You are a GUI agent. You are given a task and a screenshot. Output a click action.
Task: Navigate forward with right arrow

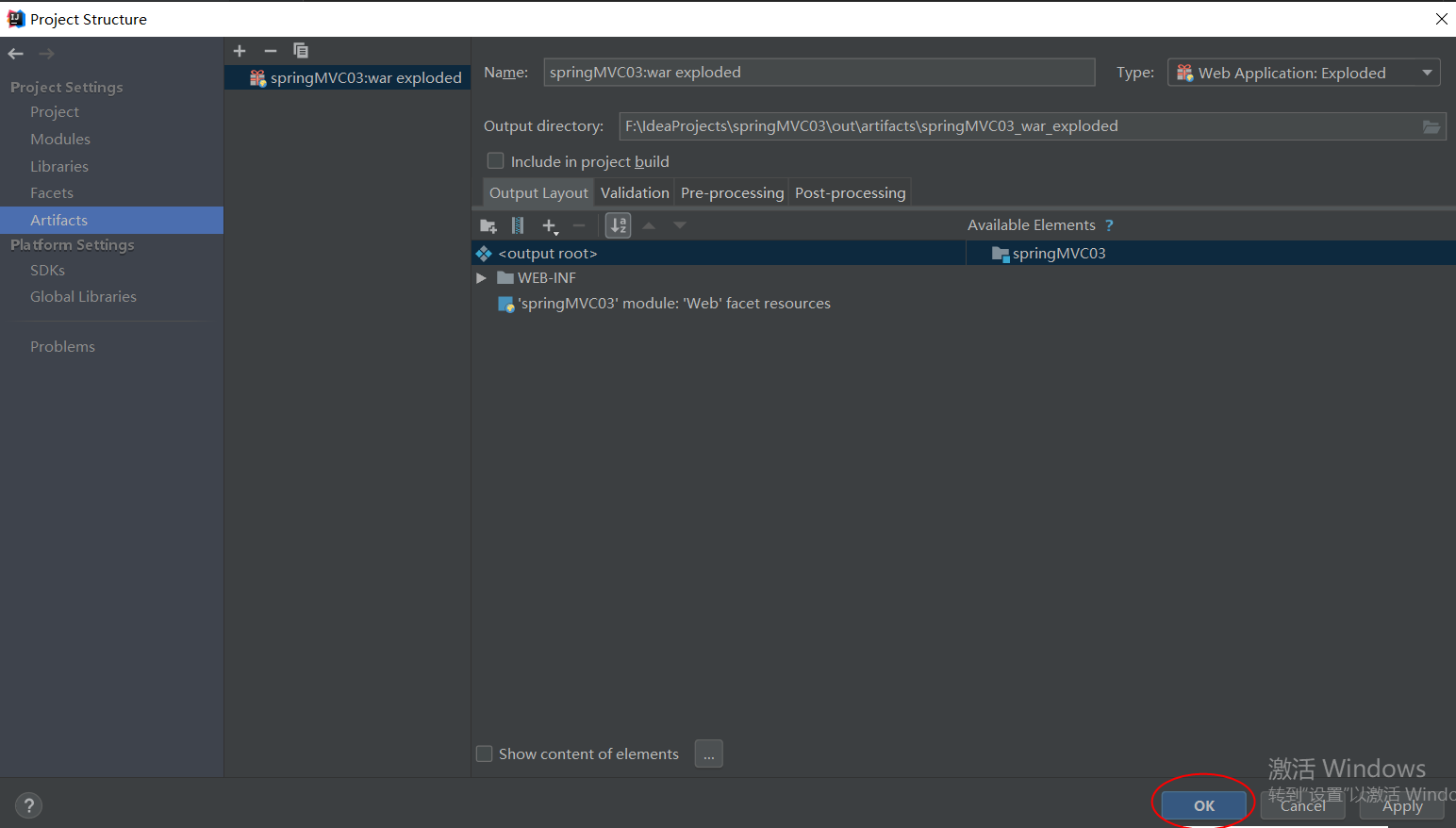click(46, 54)
